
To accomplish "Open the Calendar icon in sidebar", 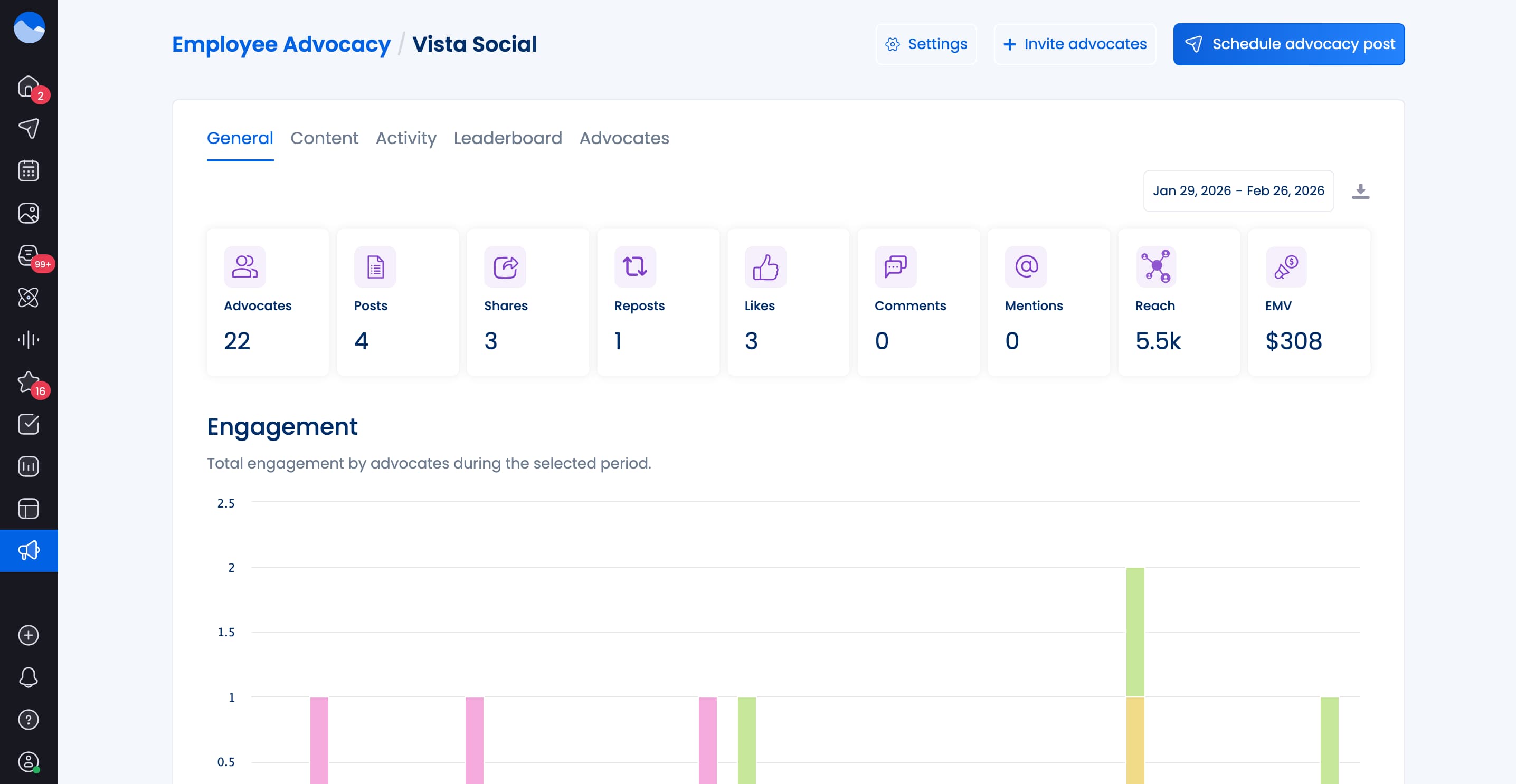I will tap(29, 170).
